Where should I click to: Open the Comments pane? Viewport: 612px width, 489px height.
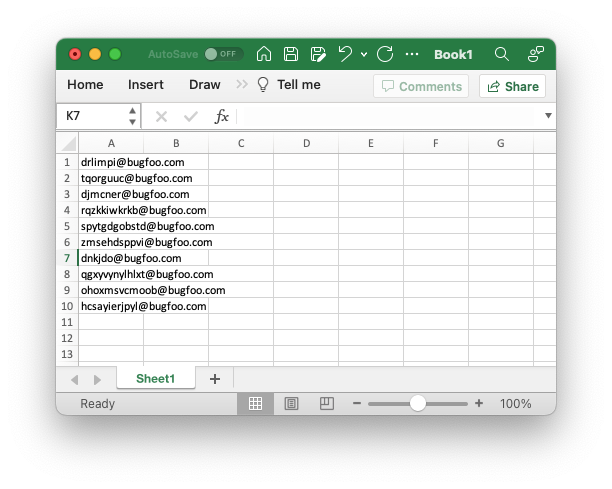(421, 86)
